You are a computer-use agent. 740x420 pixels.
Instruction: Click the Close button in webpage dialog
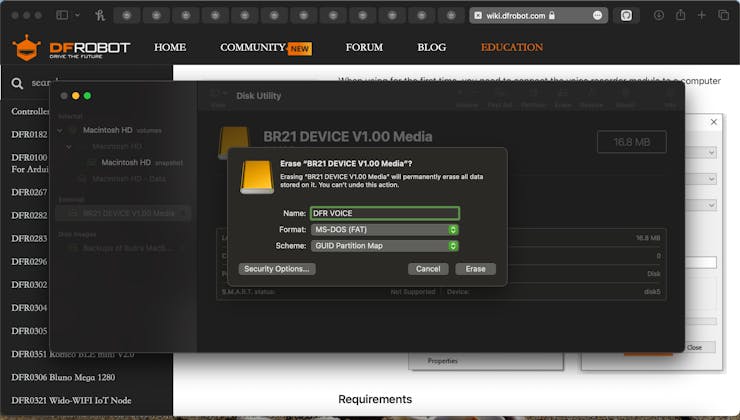click(699, 347)
